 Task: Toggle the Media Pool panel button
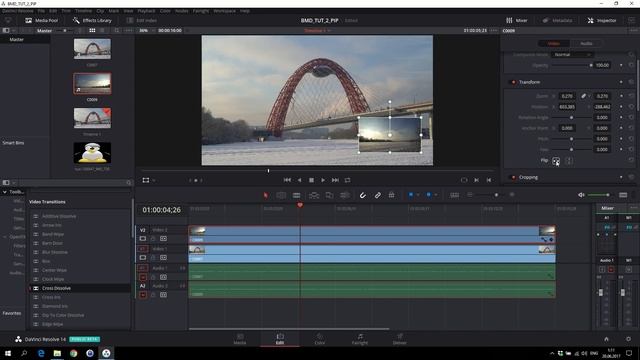click(41, 20)
